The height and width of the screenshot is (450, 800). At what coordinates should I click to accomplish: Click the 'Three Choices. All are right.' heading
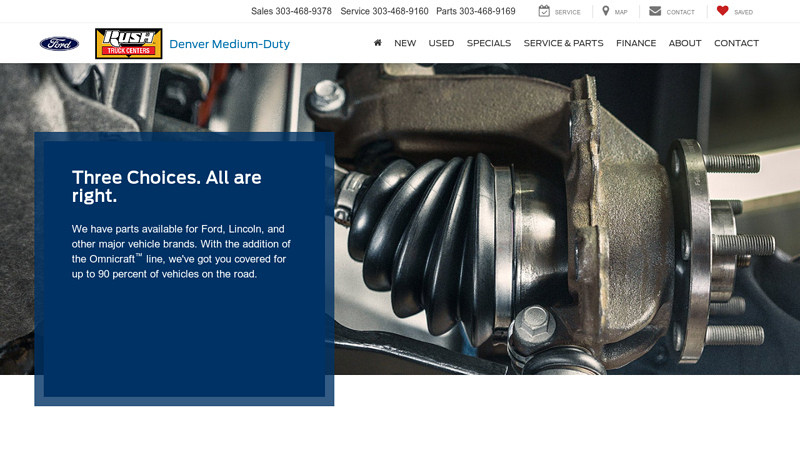(x=166, y=186)
